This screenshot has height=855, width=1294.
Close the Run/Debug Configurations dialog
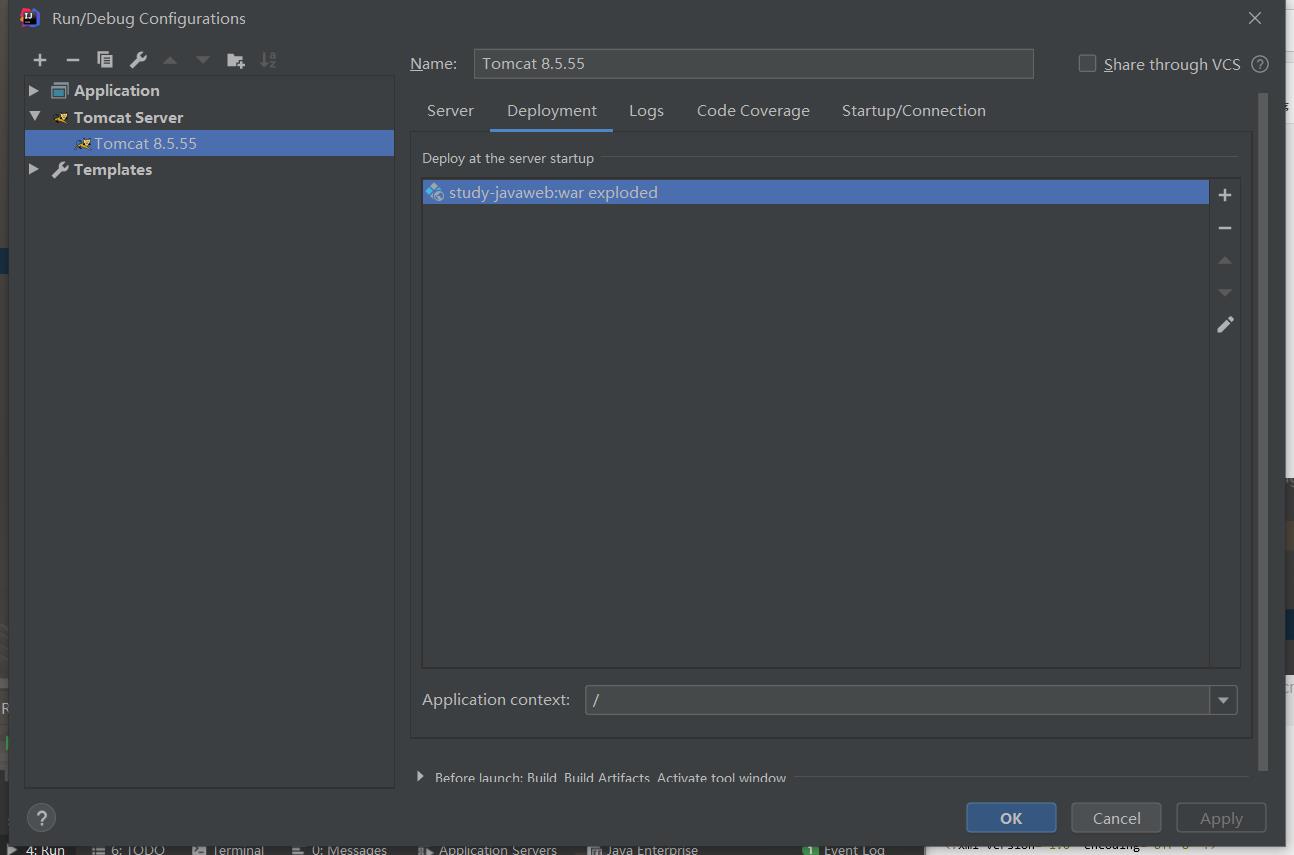point(1255,18)
